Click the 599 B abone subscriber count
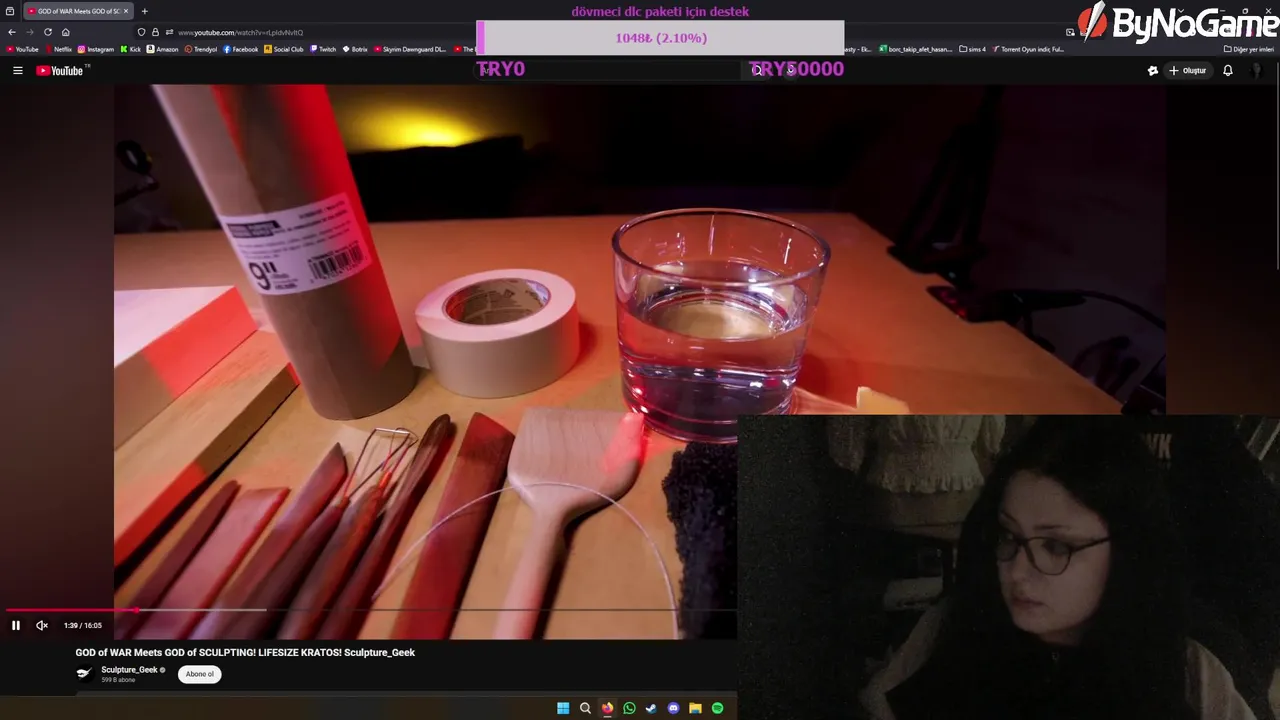This screenshot has width=1280, height=720. [x=118, y=680]
